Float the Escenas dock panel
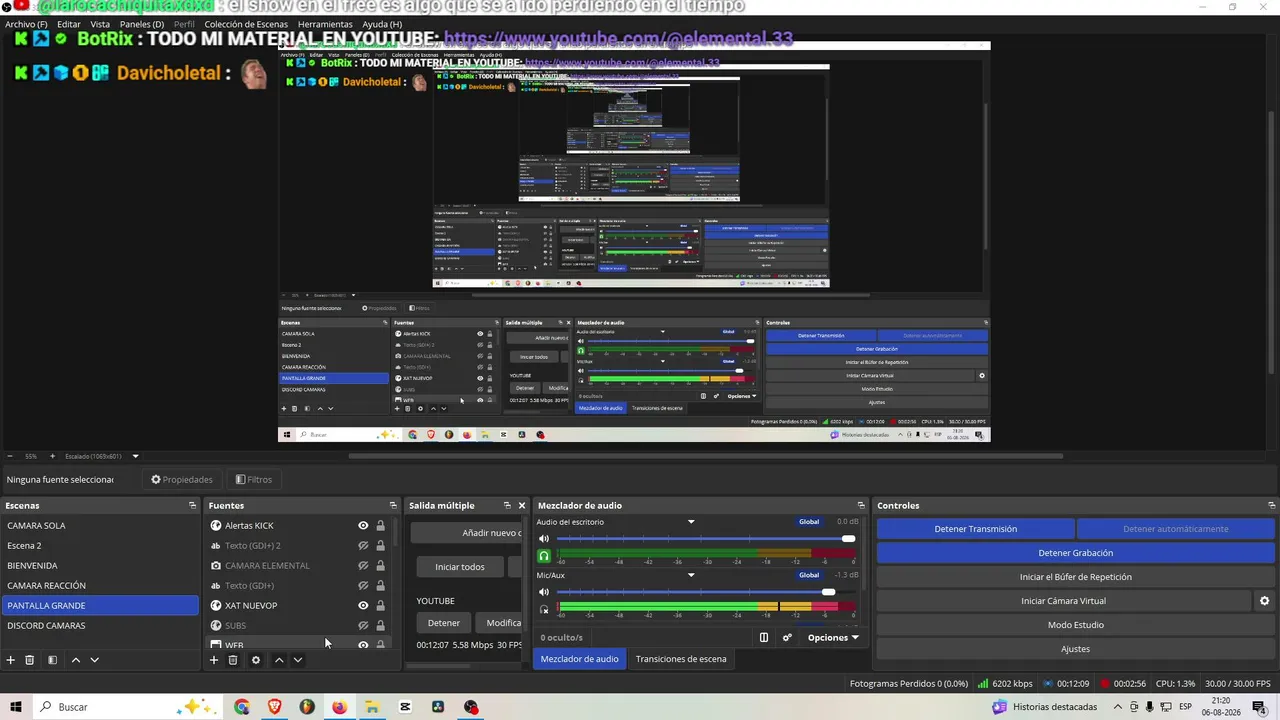Viewport: 1280px width, 720px height. coord(192,506)
